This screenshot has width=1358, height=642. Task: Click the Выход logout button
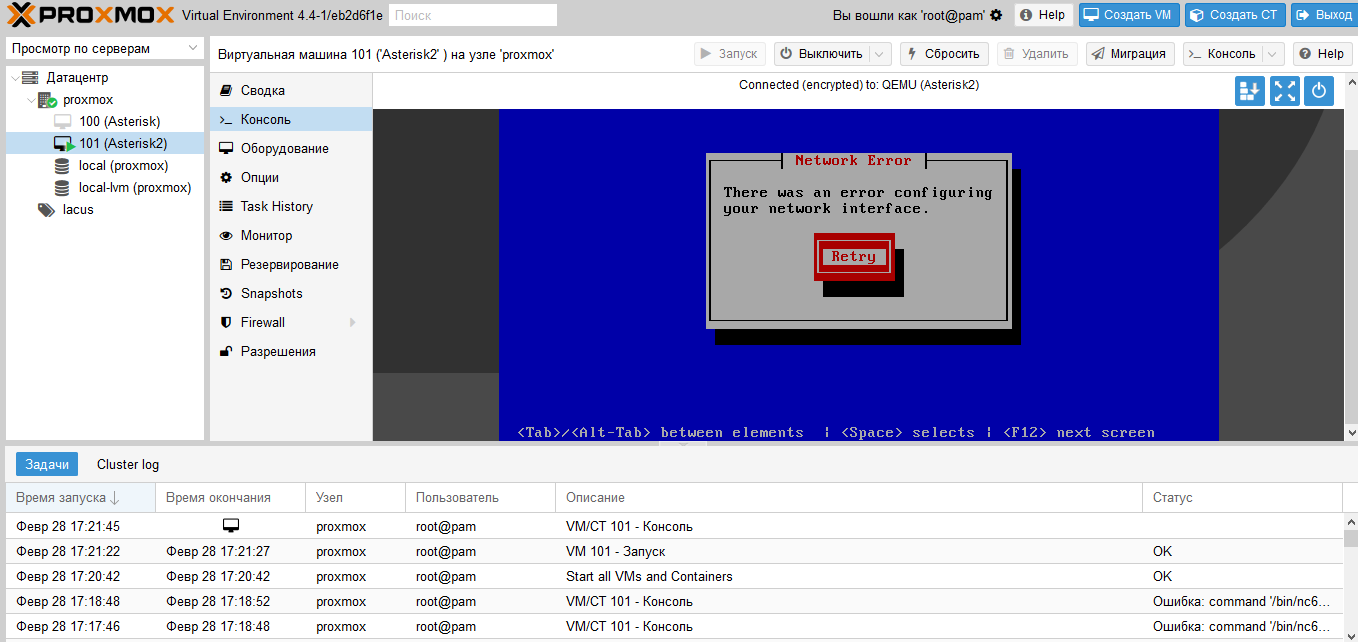(1323, 15)
